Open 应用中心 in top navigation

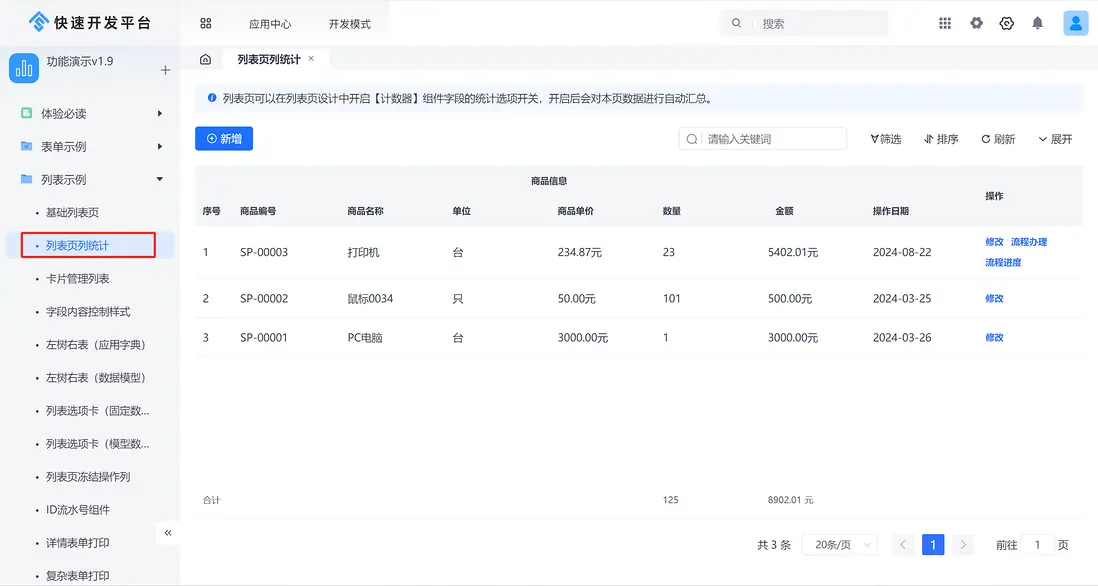point(270,24)
